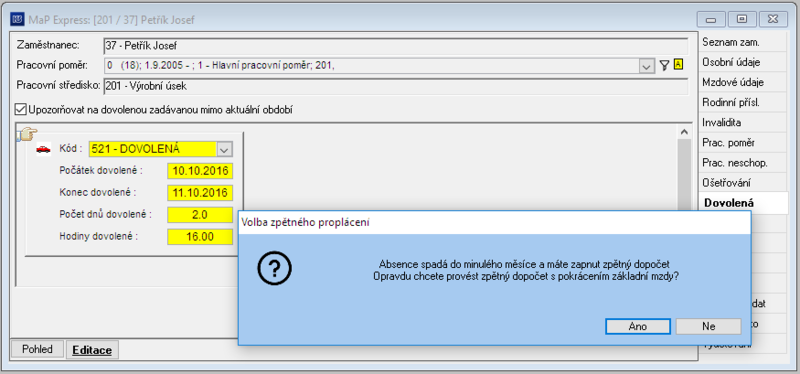Click the MaP Express title bar icon
Screen dimensions: 800x374
17,20
